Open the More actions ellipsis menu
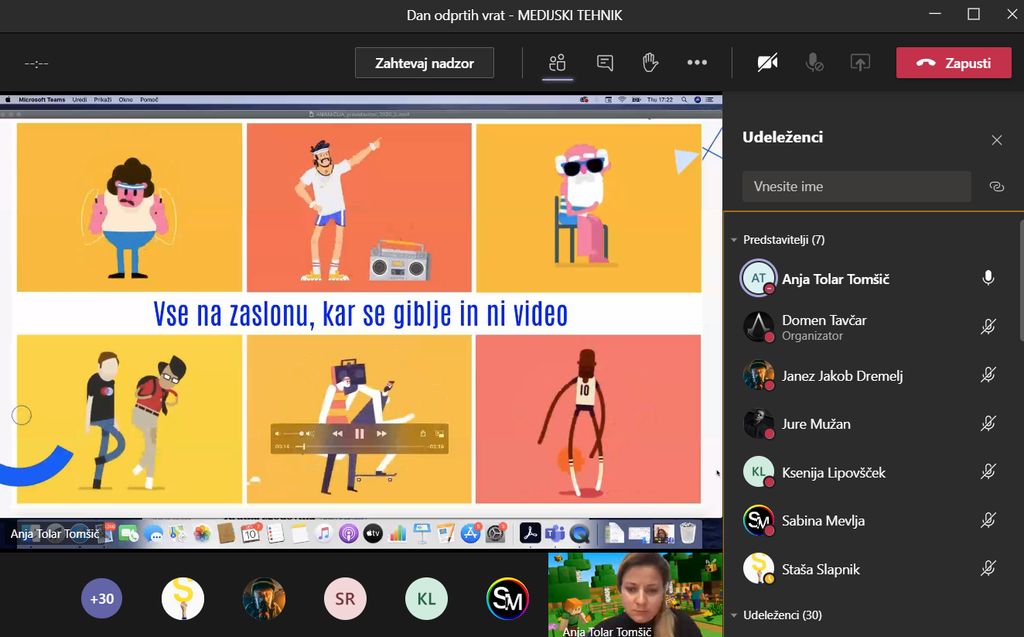The image size is (1024, 637). [x=697, y=63]
